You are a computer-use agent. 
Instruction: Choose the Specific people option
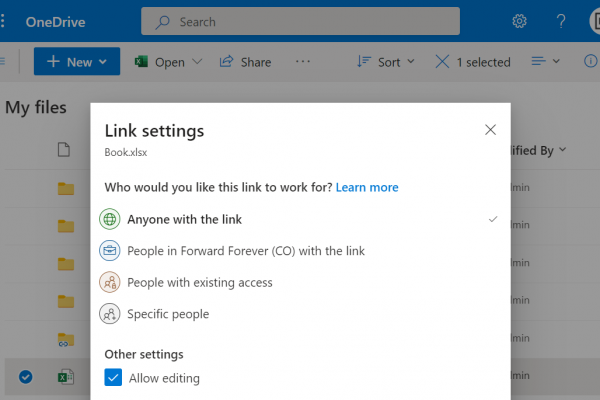pos(168,314)
